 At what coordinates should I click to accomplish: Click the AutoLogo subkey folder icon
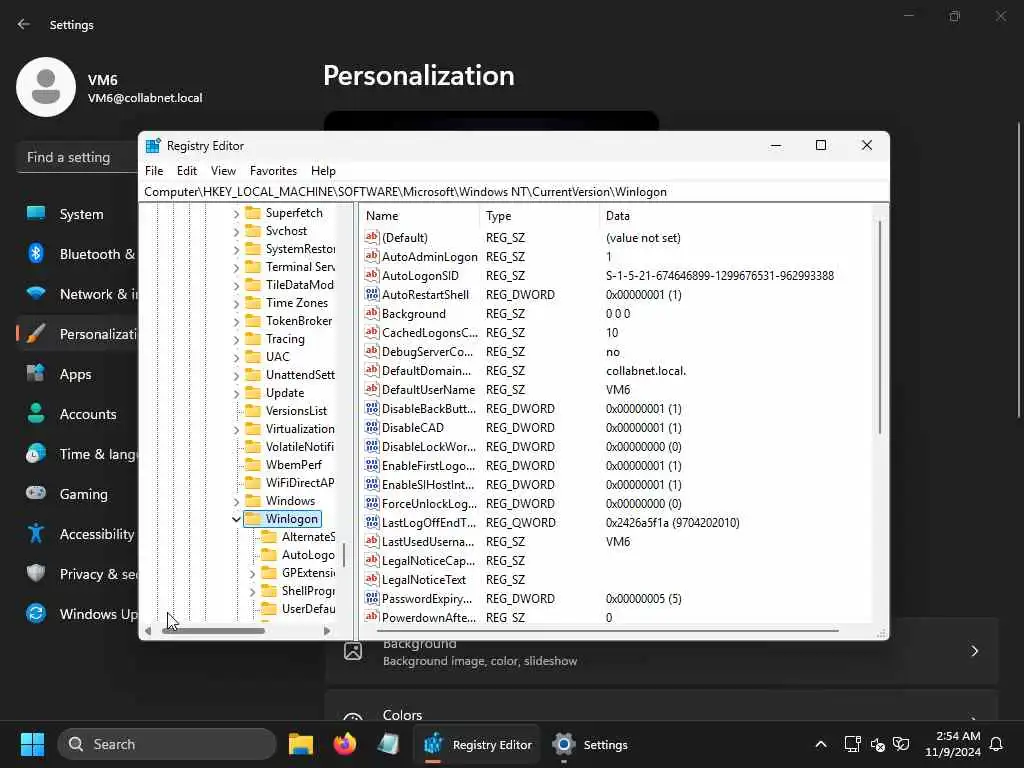point(269,554)
